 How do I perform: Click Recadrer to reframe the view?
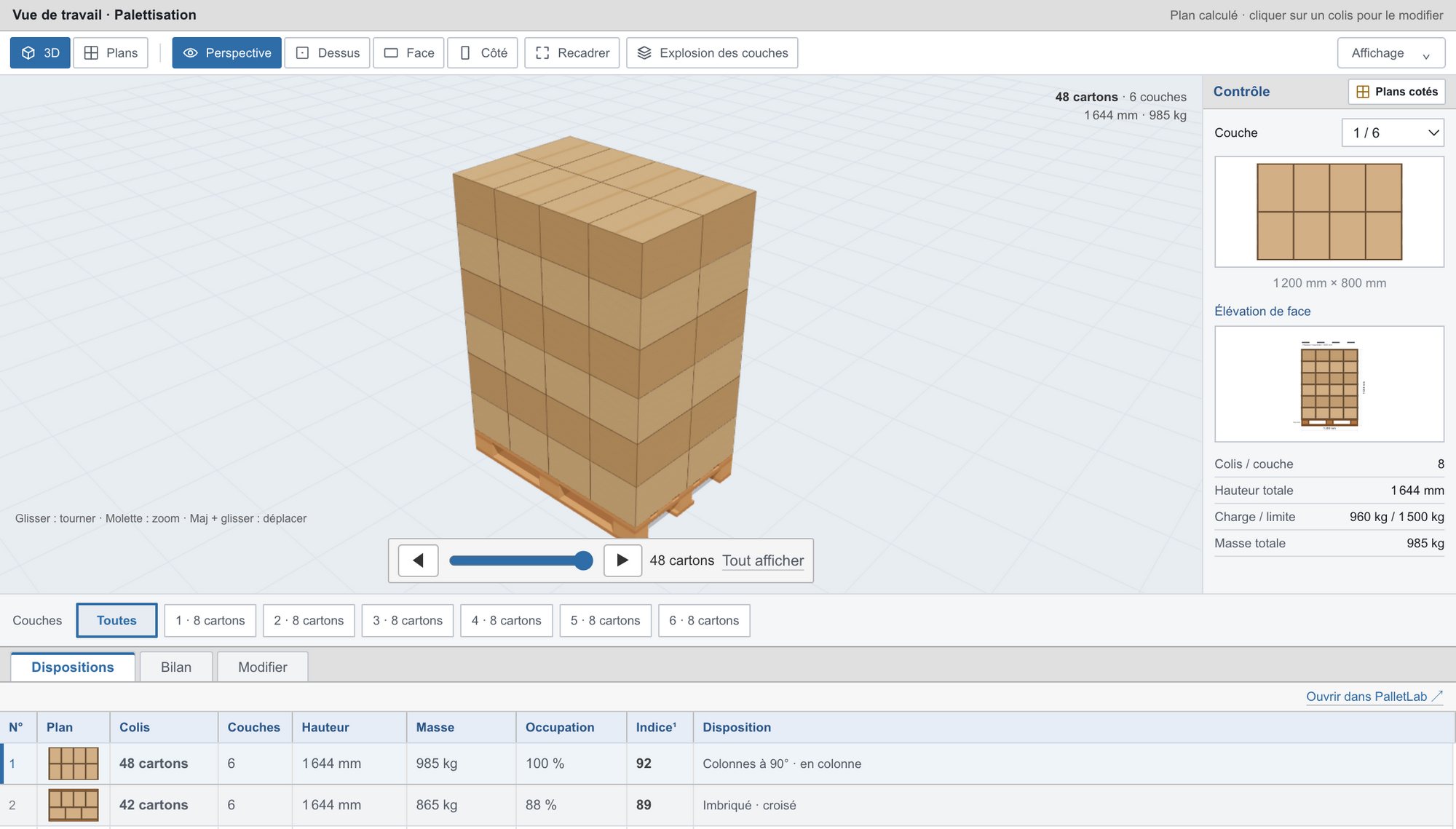click(572, 53)
